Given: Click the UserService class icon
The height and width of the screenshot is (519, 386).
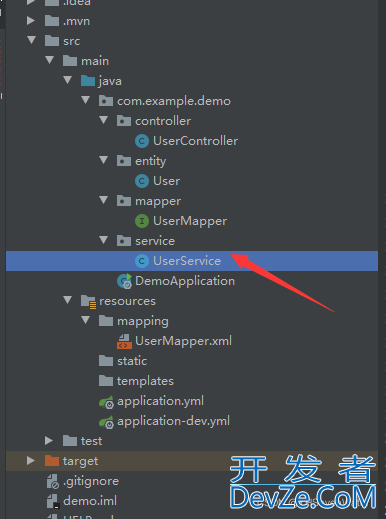Looking at the screenshot, I should click(142, 261).
